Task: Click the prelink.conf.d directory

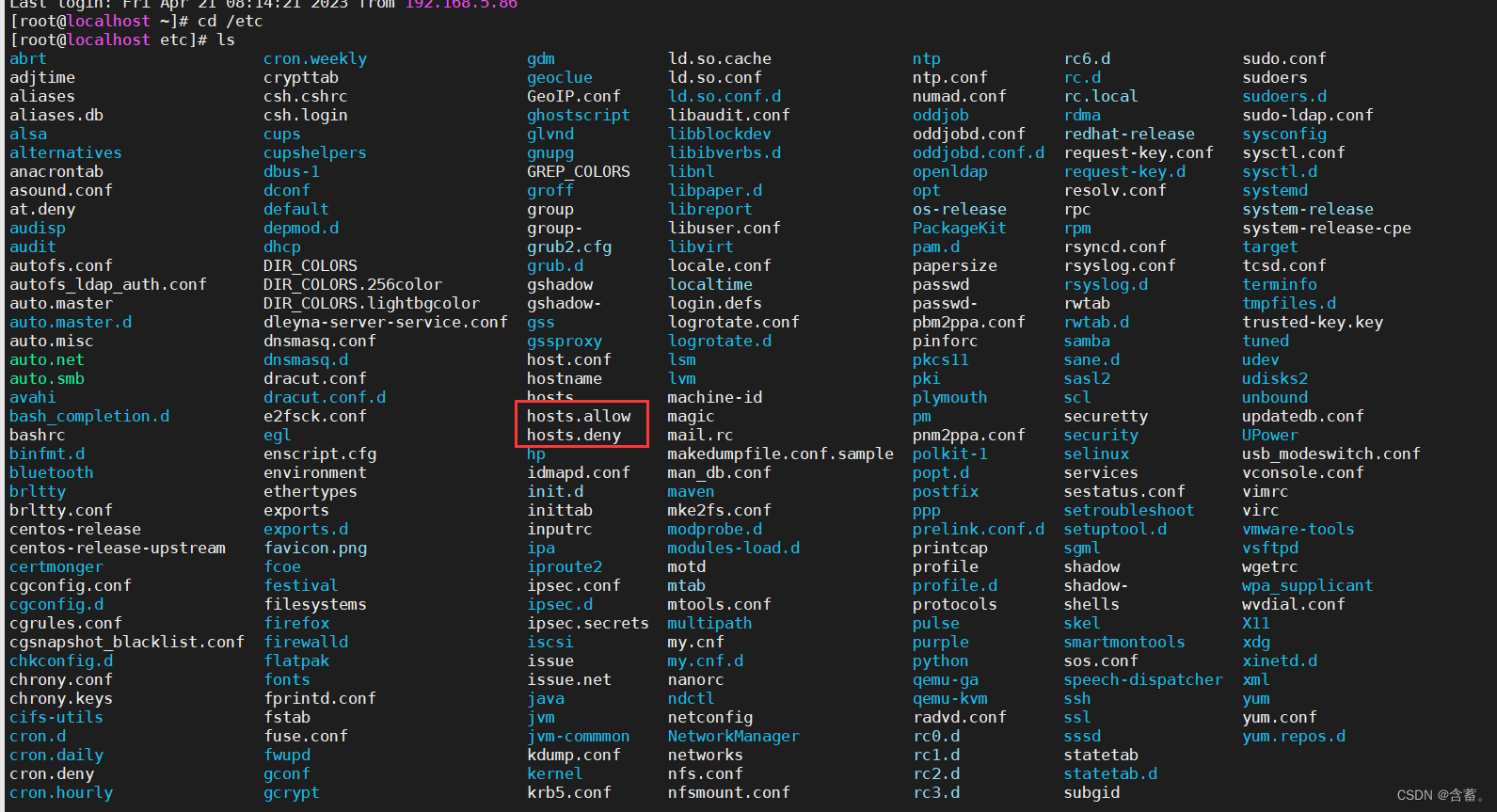Action: 979,529
